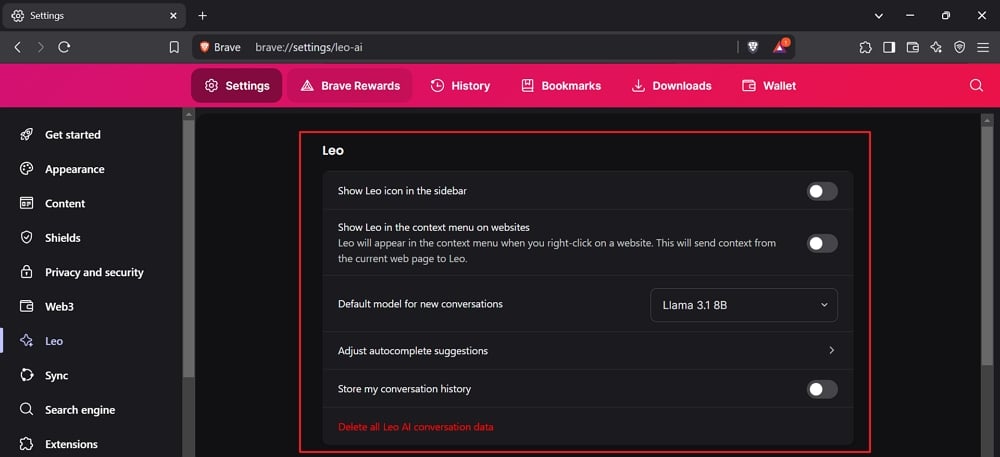Click Delete all Leo AI conversation data
This screenshot has height=457, width=1000.
415,427
